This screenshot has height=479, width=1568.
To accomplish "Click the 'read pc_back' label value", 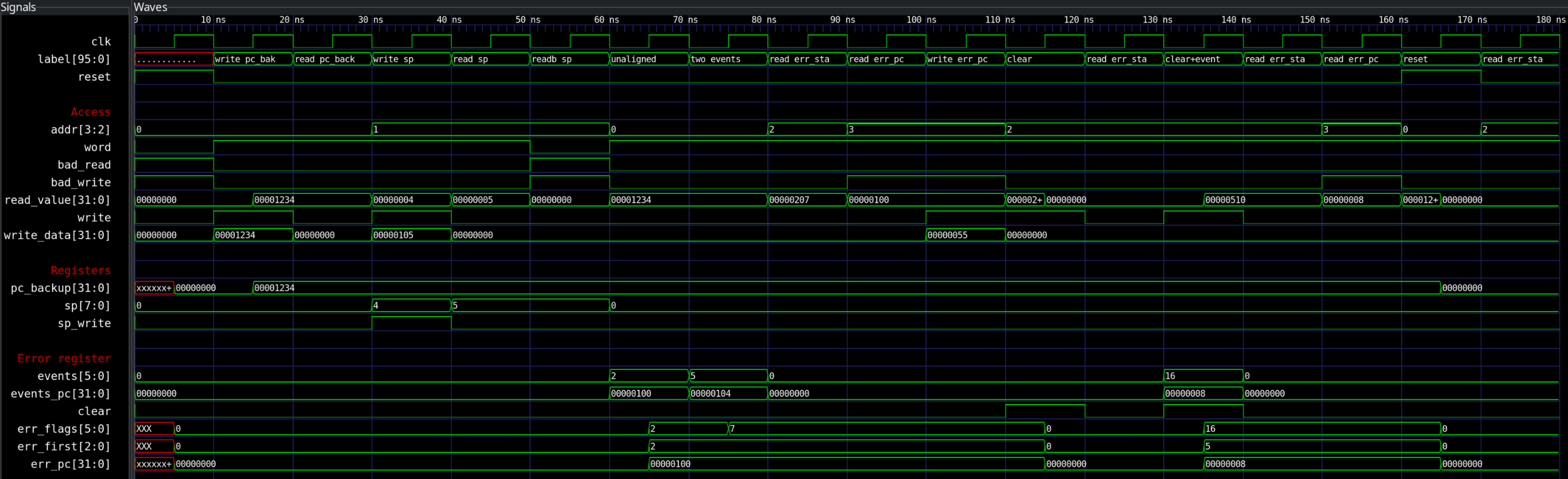I will click(x=332, y=59).
